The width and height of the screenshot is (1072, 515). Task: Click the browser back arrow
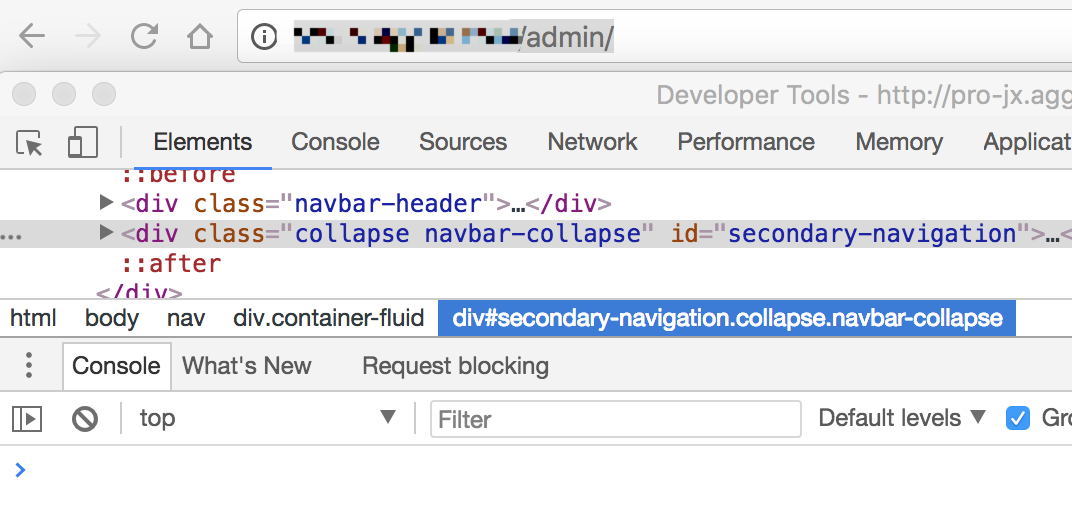pyautogui.click(x=31, y=36)
